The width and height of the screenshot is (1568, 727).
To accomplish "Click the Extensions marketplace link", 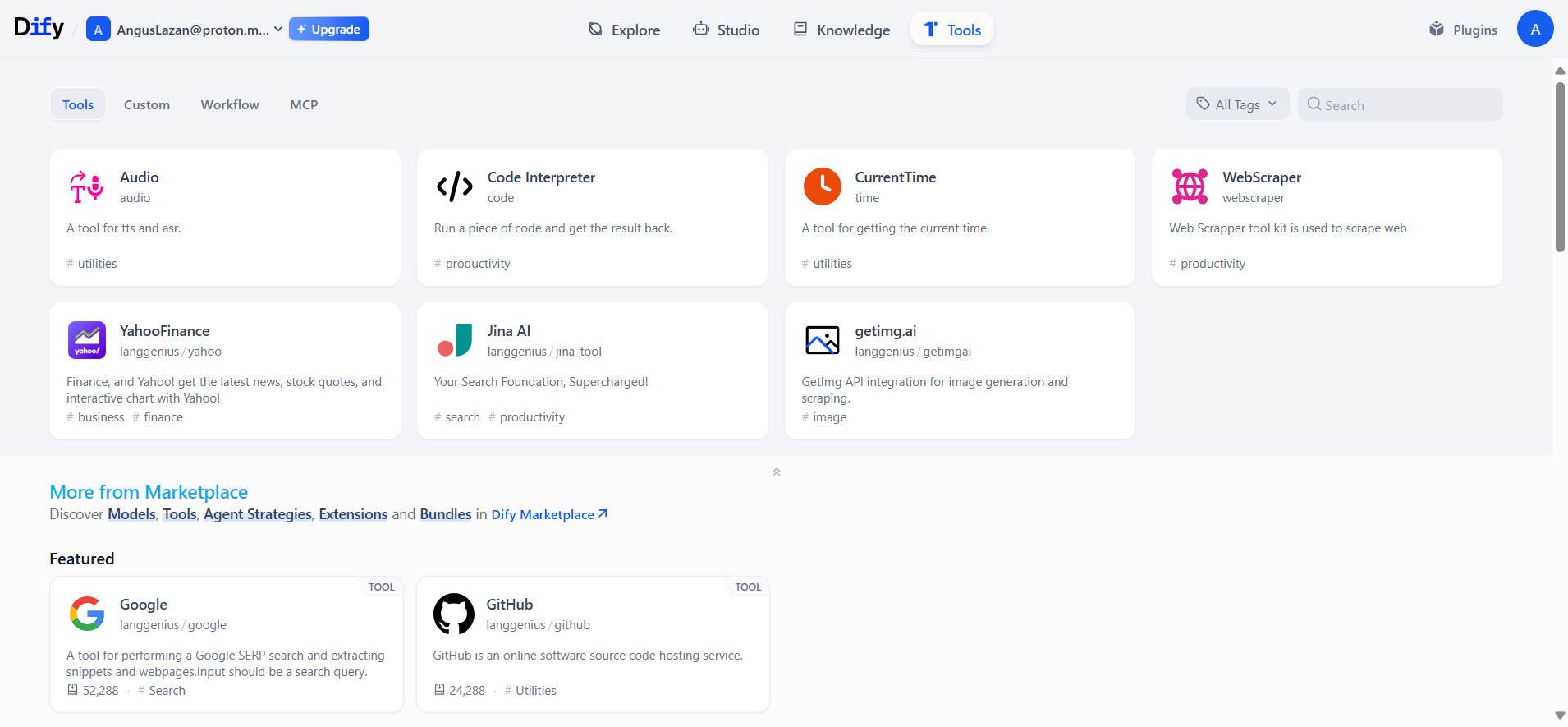I will (353, 514).
